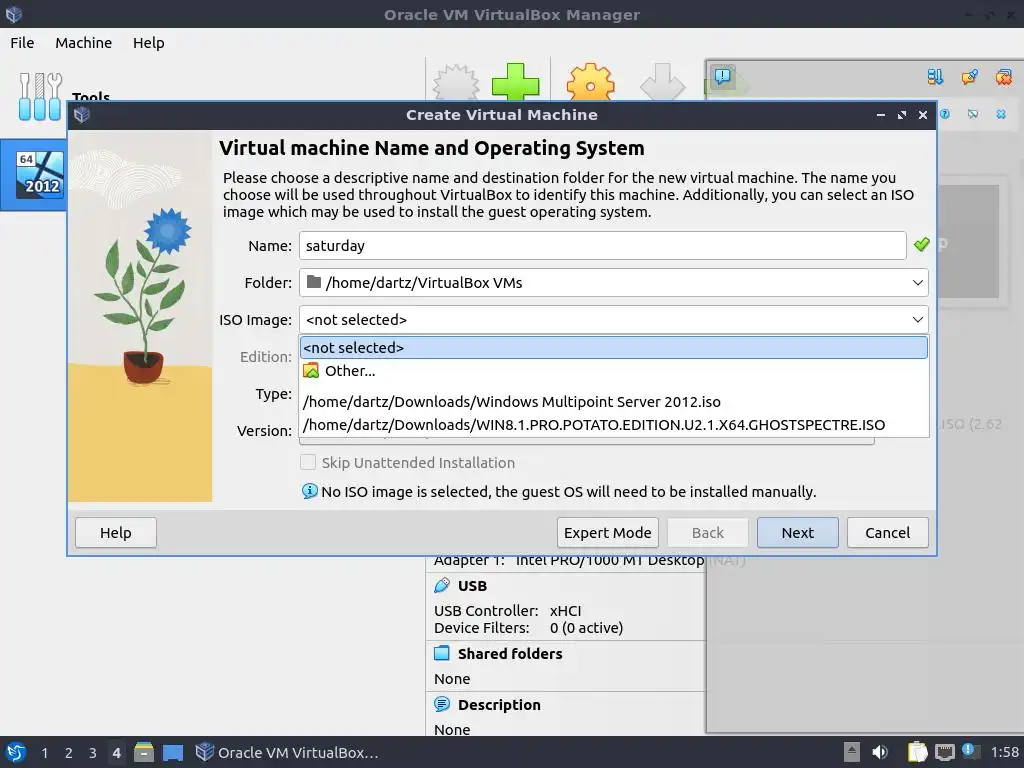The height and width of the screenshot is (768, 1024).
Task: Choose <not selected> in the ISO list
Action: [613, 347]
